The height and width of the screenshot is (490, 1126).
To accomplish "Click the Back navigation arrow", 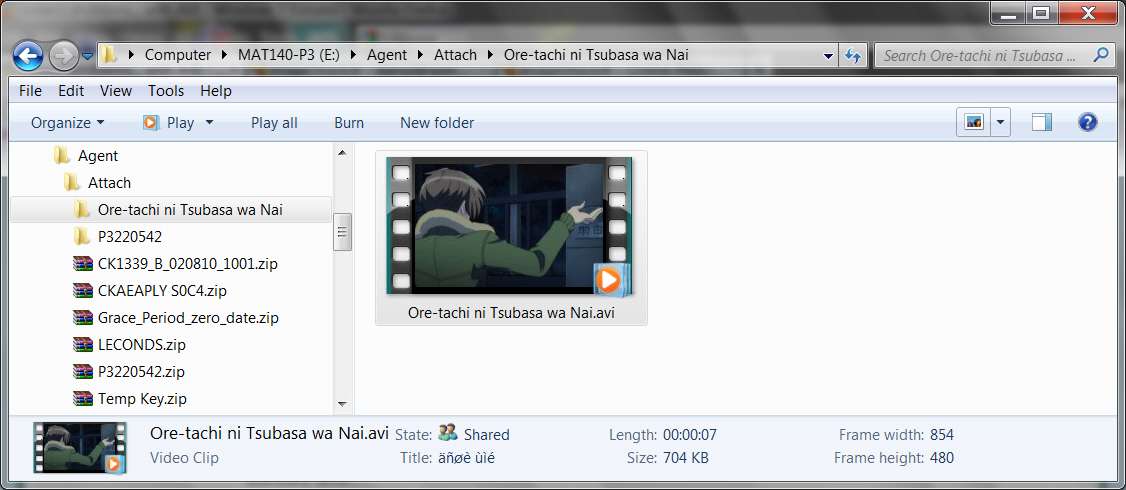I will coord(27,55).
